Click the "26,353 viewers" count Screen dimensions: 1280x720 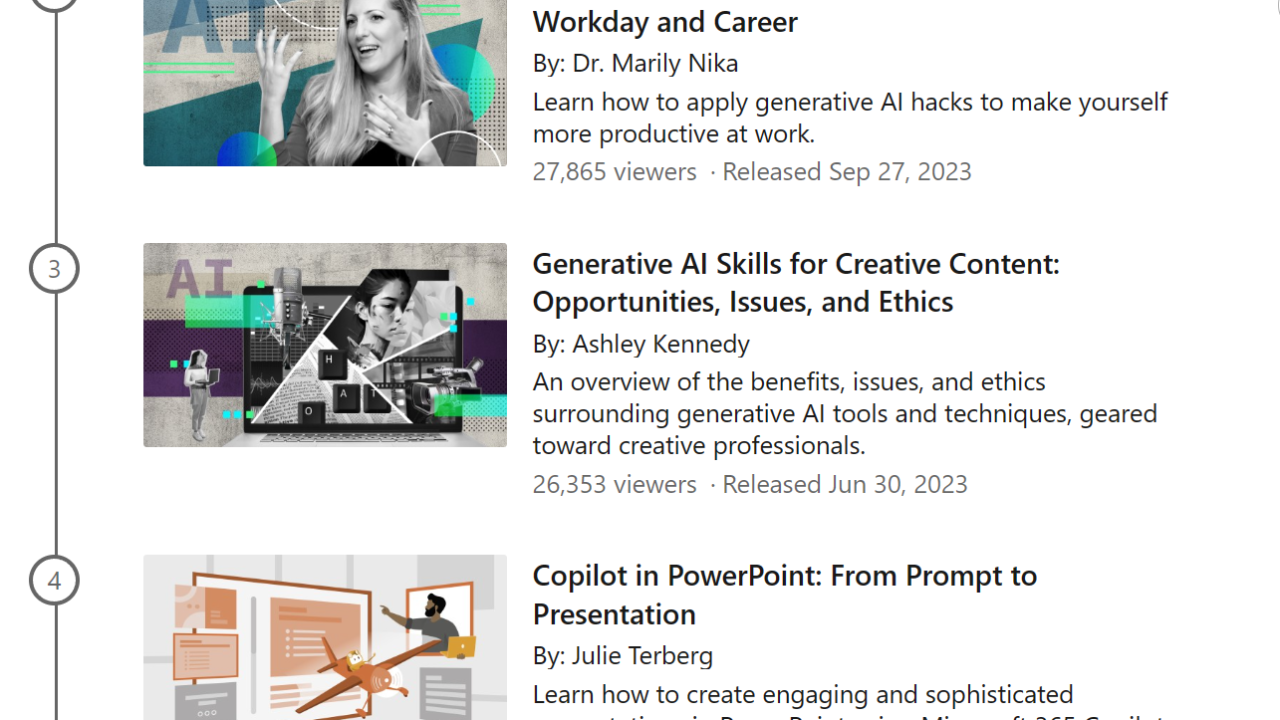pyautogui.click(x=614, y=485)
